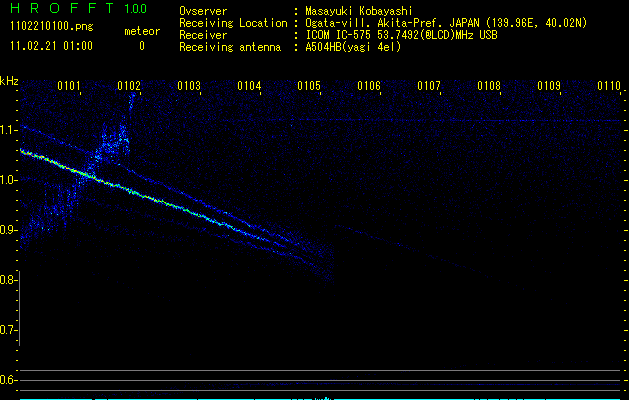Click the 0.7 frequency axis label
The width and height of the screenshot is (629, 400).
click(x=9, y=330)
